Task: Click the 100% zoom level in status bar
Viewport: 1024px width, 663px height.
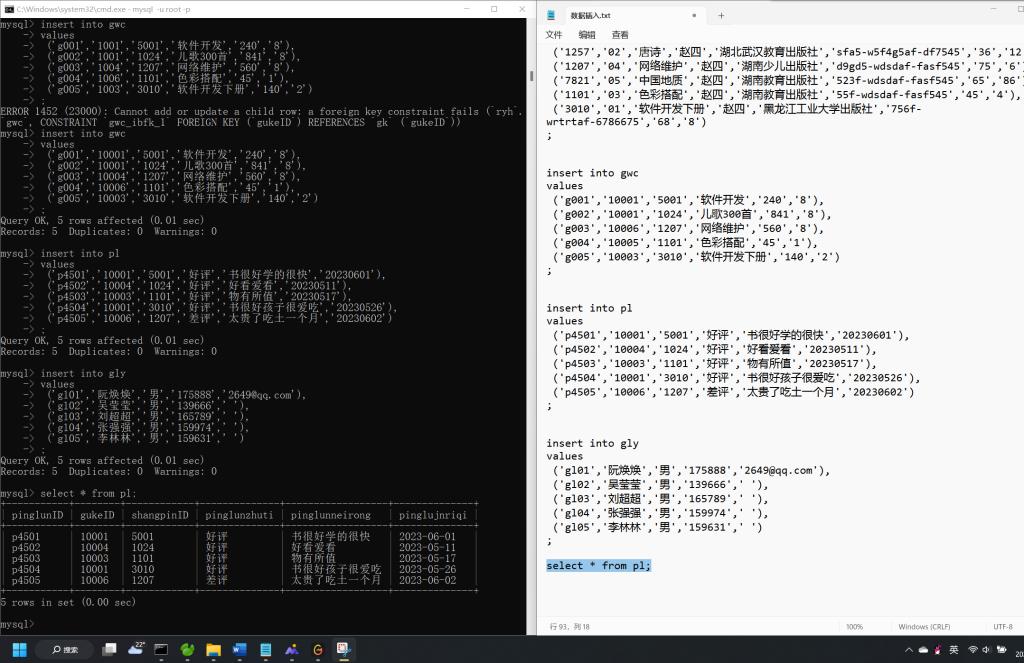Action: click(x=854, y=626)
